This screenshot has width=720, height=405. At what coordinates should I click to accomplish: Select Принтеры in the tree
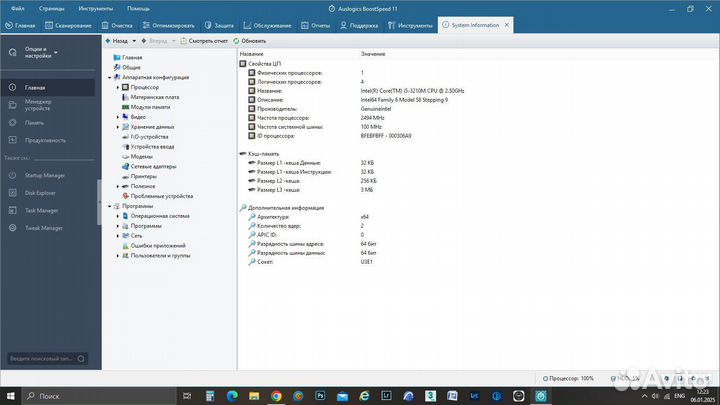[144, 176]
